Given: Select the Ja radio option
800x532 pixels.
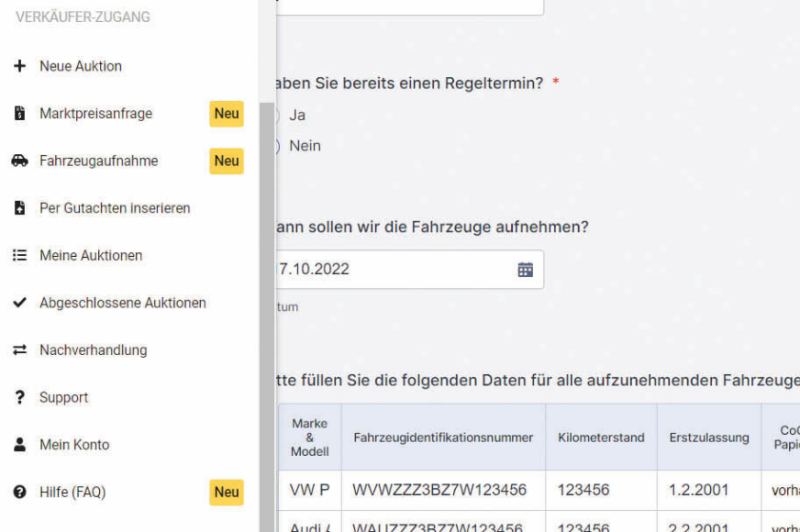Looking at the screenshot, I should [x=275, y=115].
